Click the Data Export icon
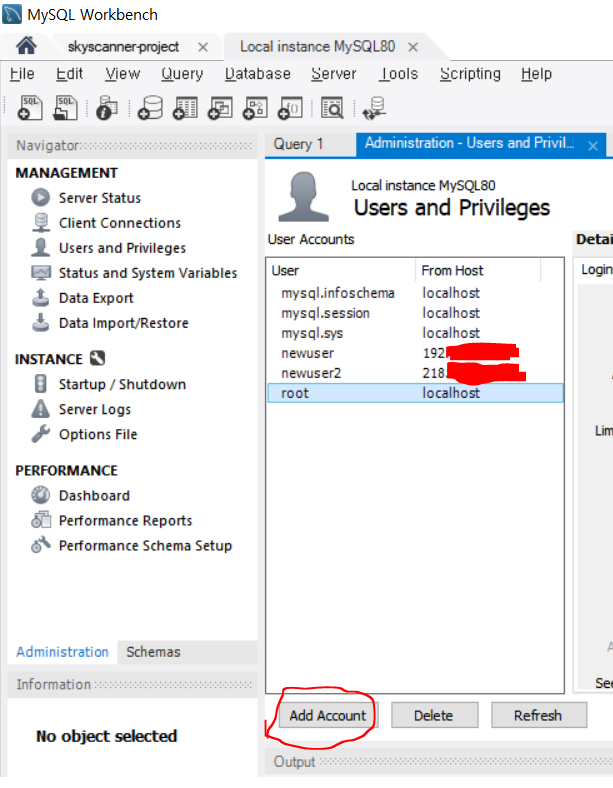 tap(41, 298)
